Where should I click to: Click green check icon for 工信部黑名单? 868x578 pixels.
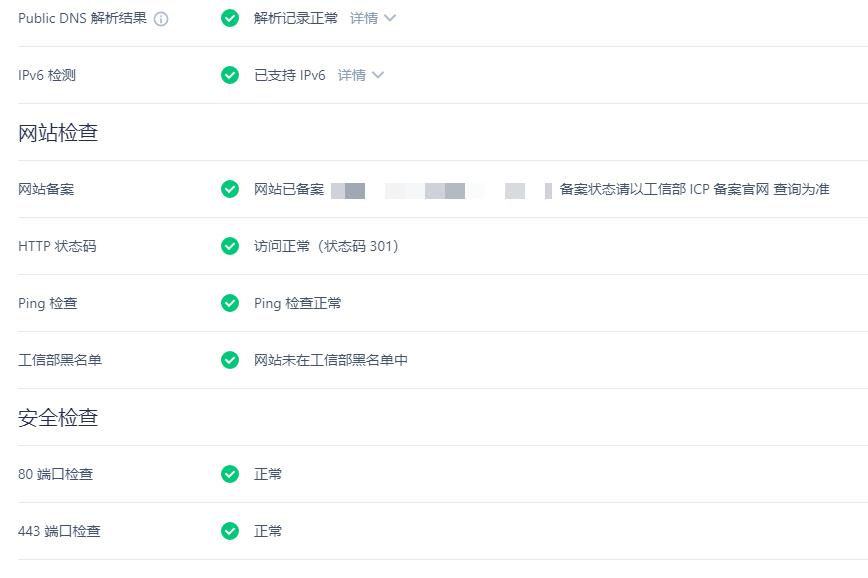230,360
